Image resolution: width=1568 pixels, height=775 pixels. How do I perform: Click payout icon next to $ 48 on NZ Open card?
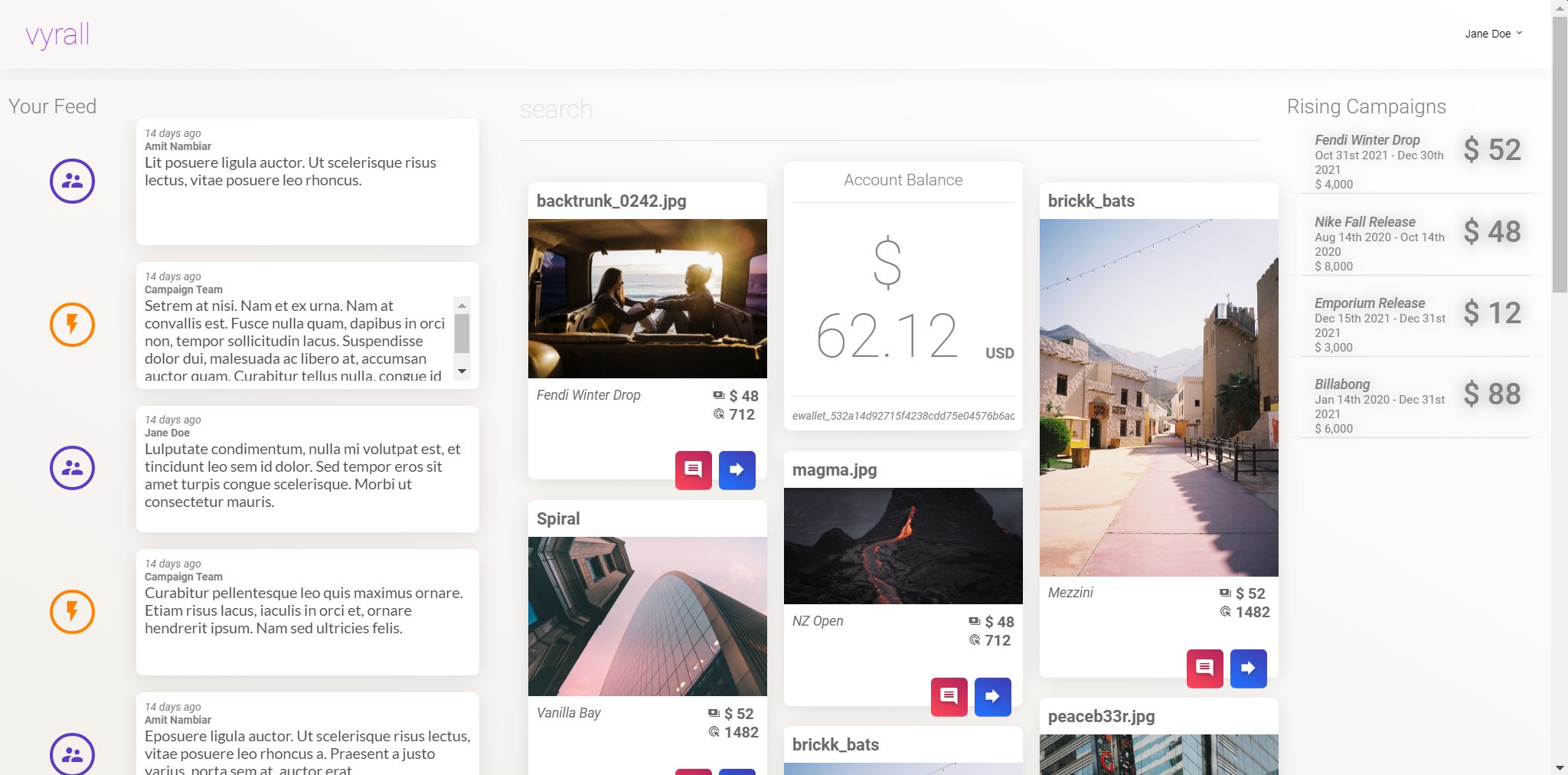pyautogui.click(x=974, y=622)
